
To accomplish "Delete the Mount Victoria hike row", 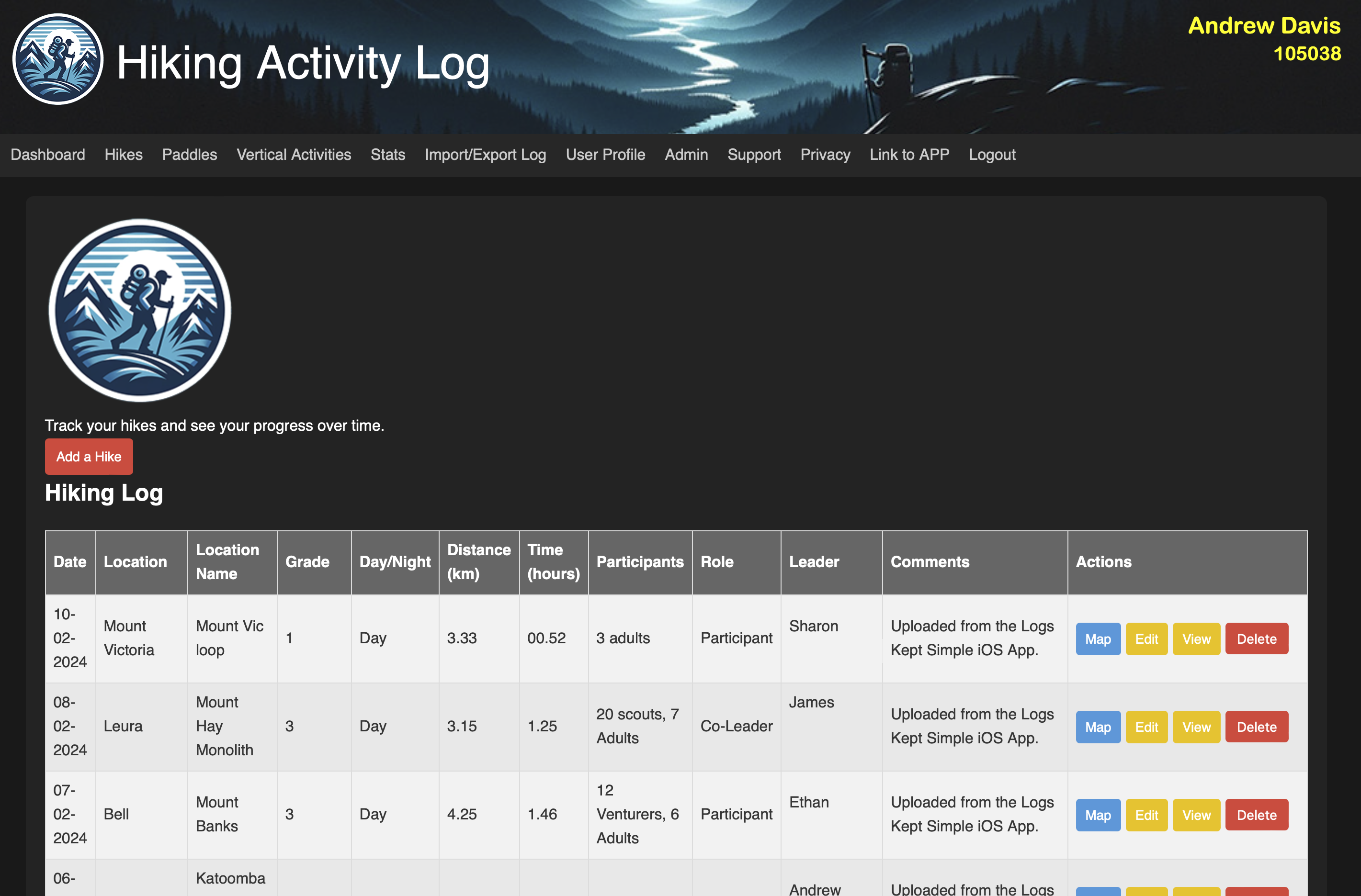I will [x=1256, y=639].
